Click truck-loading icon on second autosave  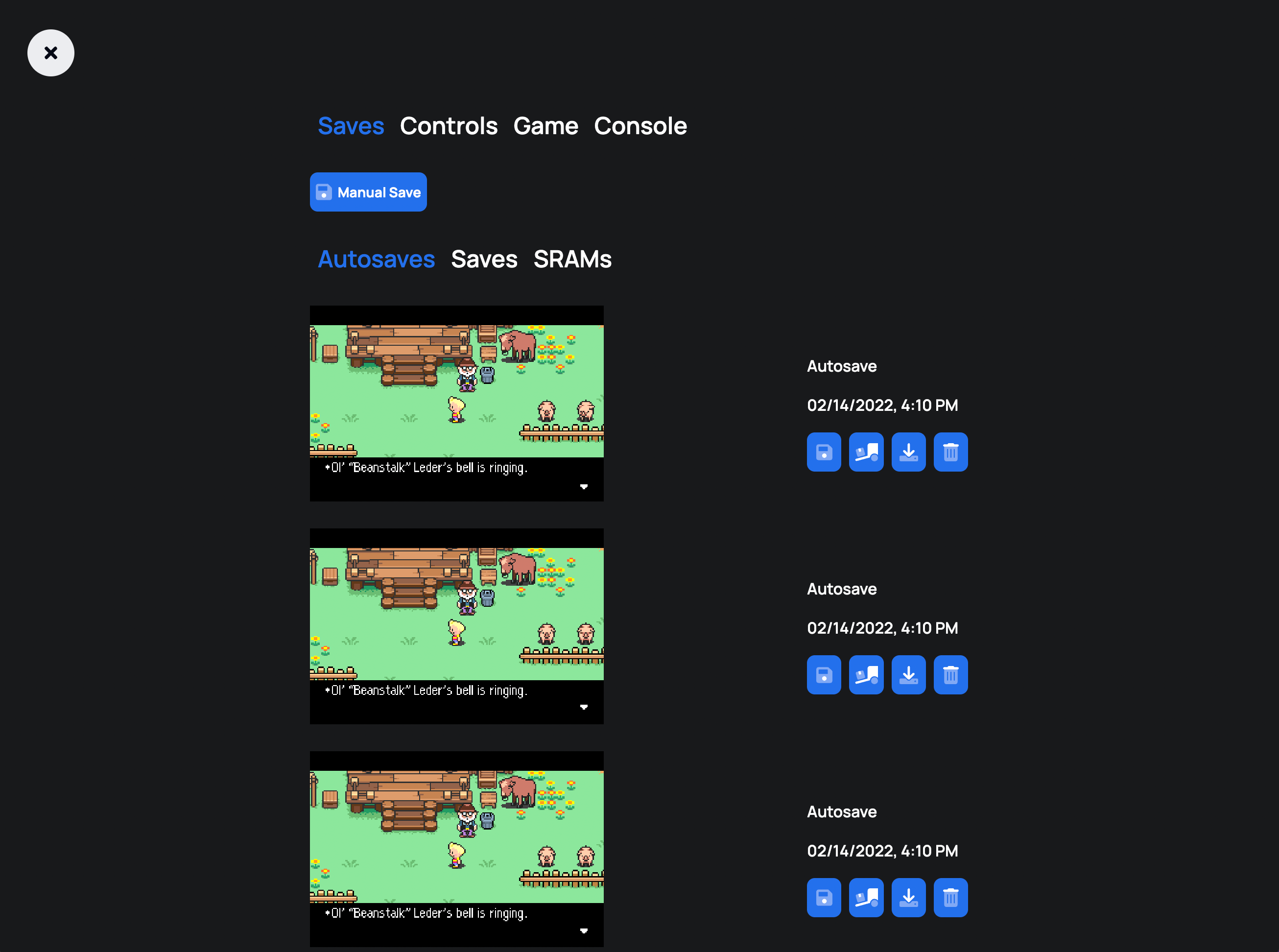tap(866, 675)
